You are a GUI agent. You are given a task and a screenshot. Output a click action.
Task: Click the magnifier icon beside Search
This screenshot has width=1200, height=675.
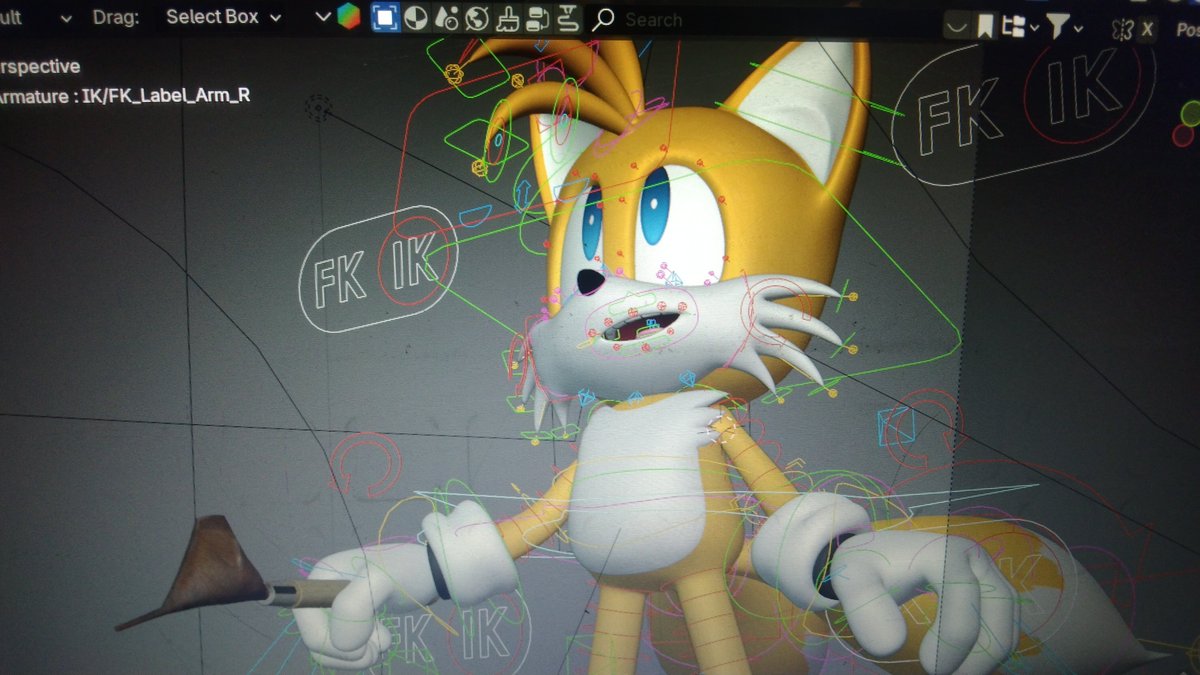603,19
